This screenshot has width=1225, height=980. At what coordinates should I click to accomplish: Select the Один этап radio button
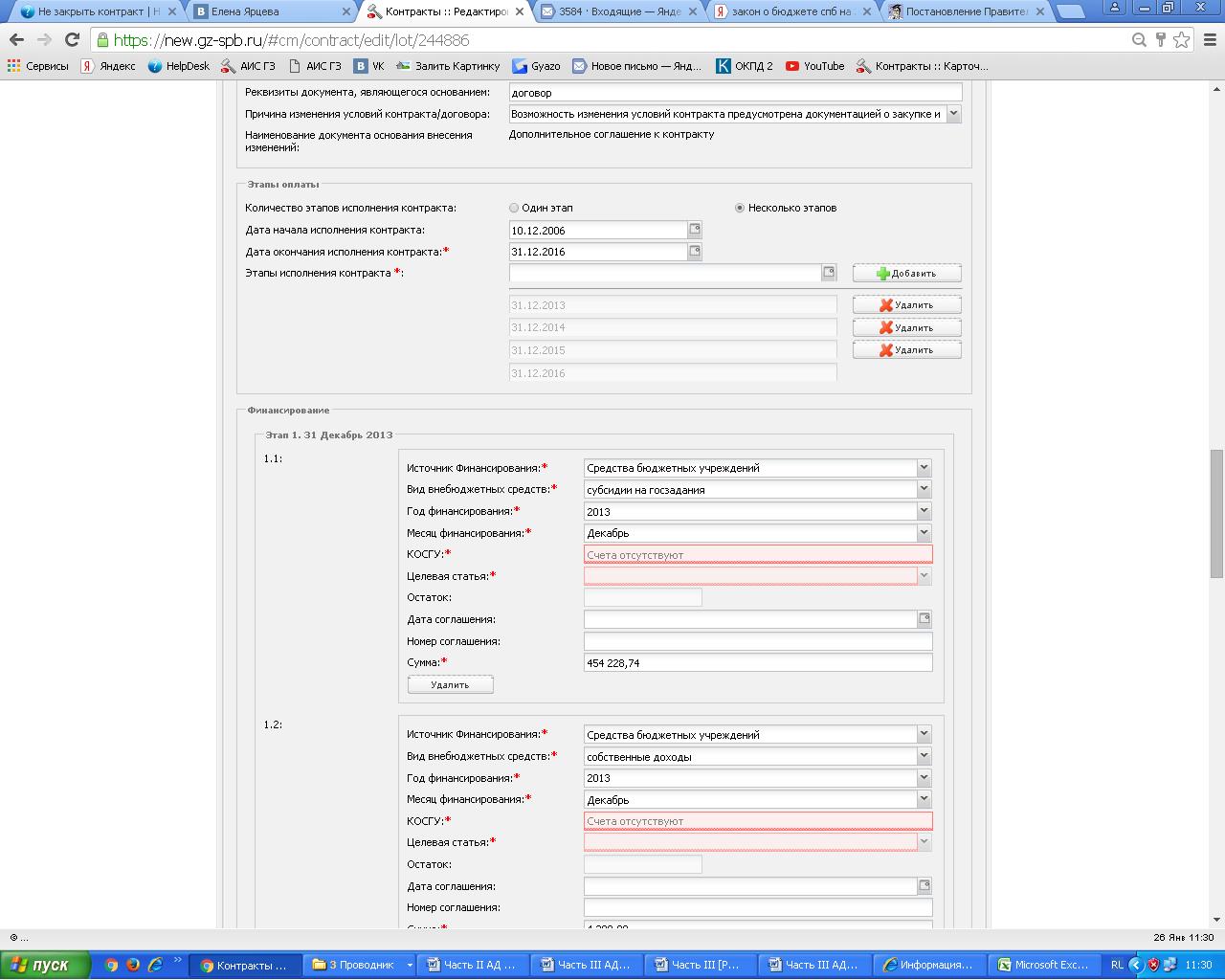click(x=514, y=208)
